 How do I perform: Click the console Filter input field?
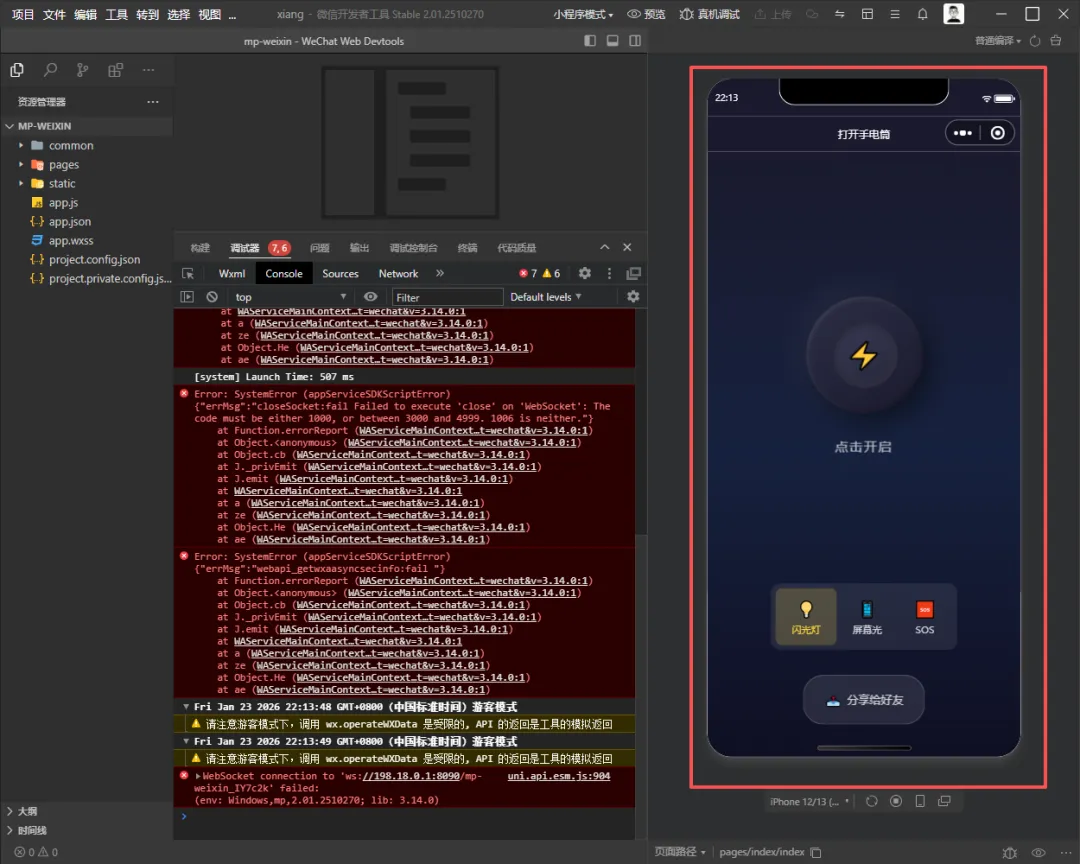point(447,297)
